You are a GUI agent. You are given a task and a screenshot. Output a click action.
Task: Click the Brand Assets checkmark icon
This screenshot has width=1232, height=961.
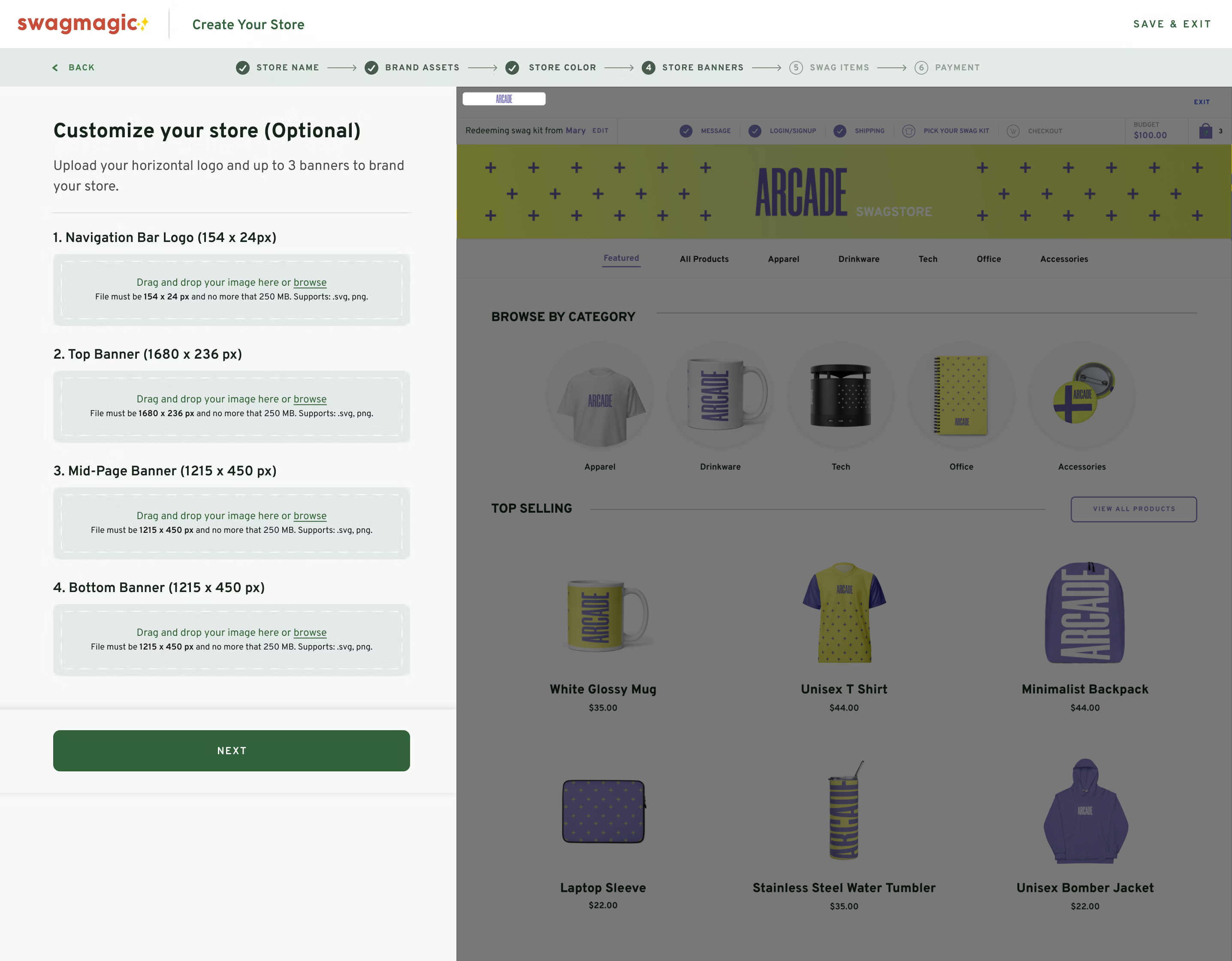click(x=371, y=68)
